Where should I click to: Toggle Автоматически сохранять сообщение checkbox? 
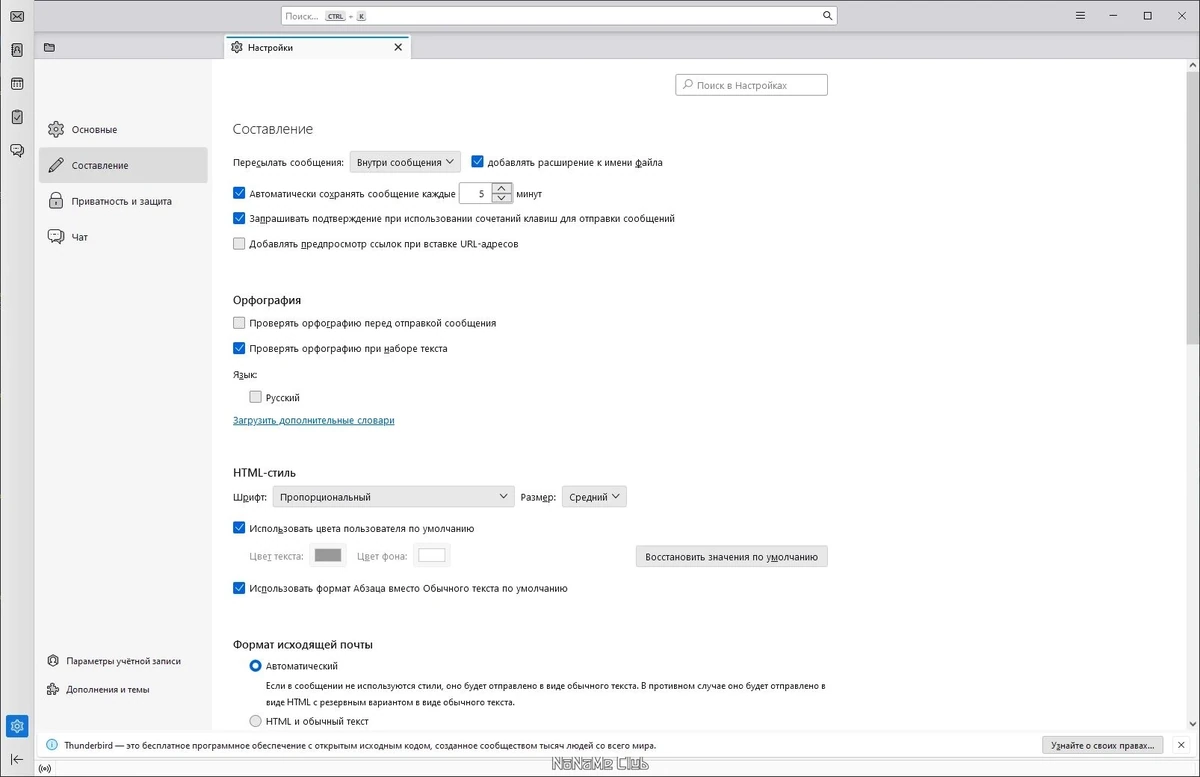(239, 193)
